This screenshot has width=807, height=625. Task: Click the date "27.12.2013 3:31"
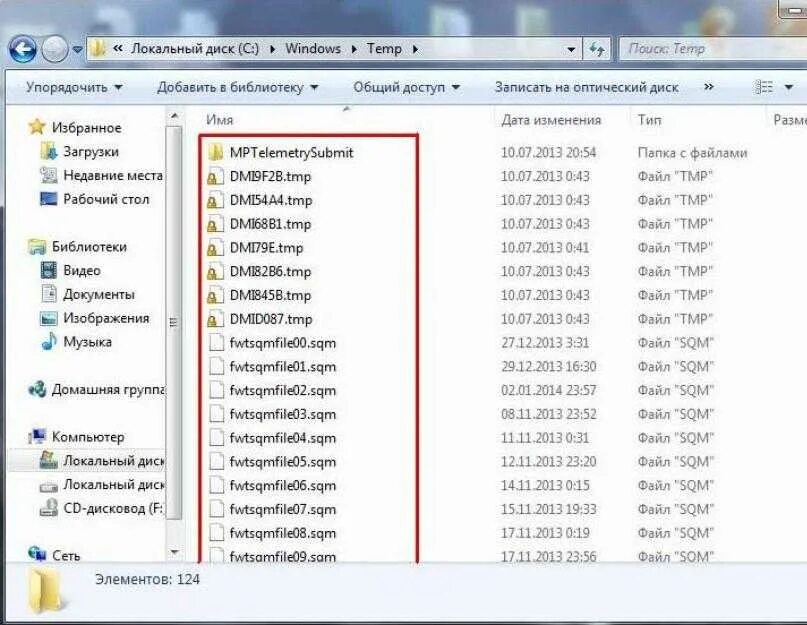click(545, 343)
